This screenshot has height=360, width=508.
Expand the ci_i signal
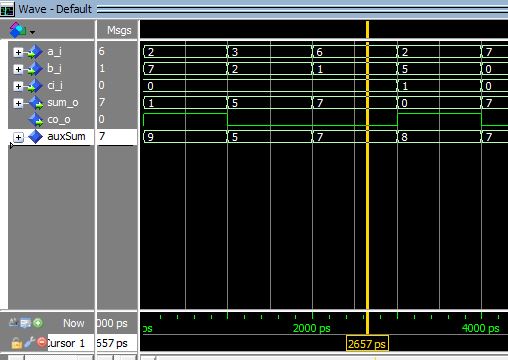point(18,86)
